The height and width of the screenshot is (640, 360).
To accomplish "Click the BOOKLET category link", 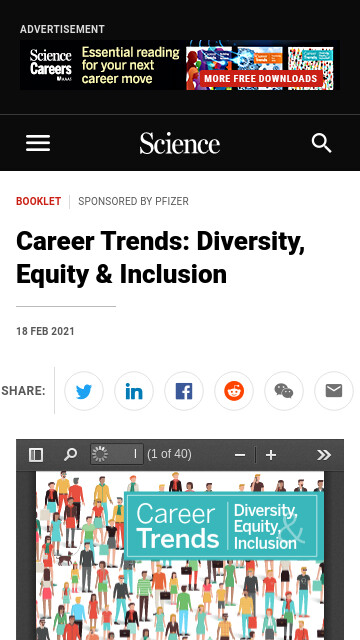I will 38,201.
